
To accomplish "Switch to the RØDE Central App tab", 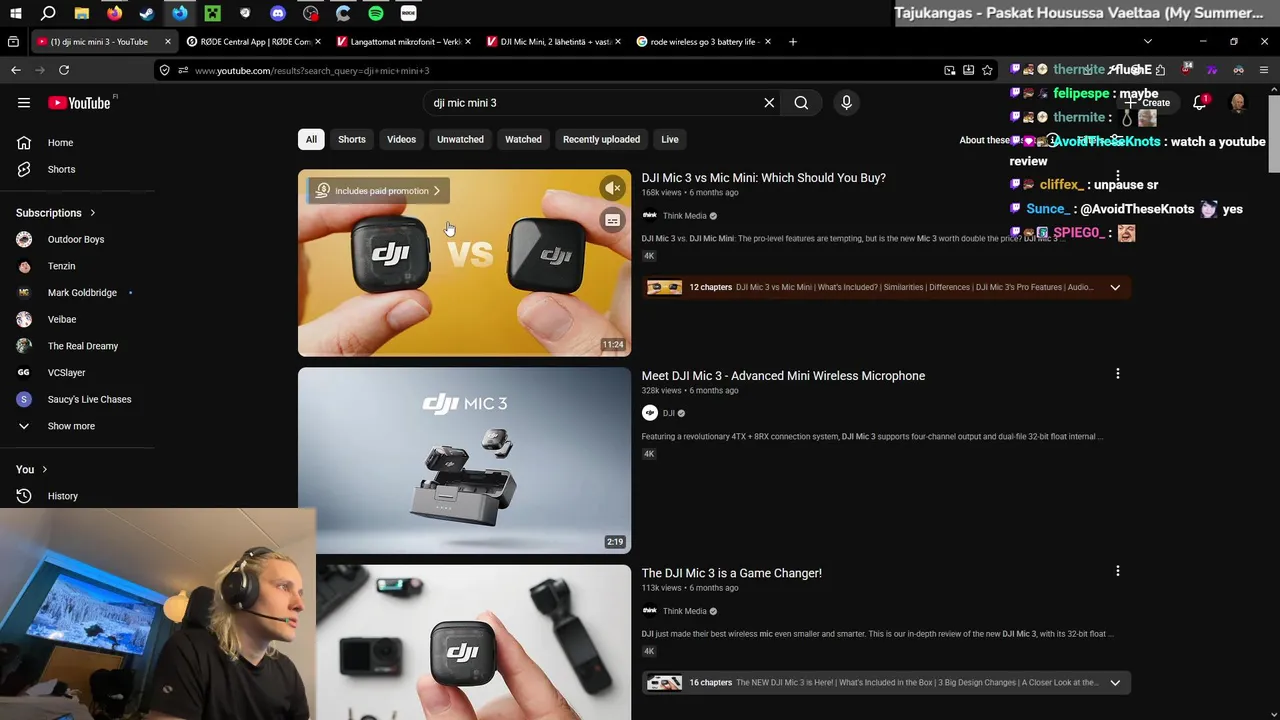I will pyautogui.click(x=255, y=42).
